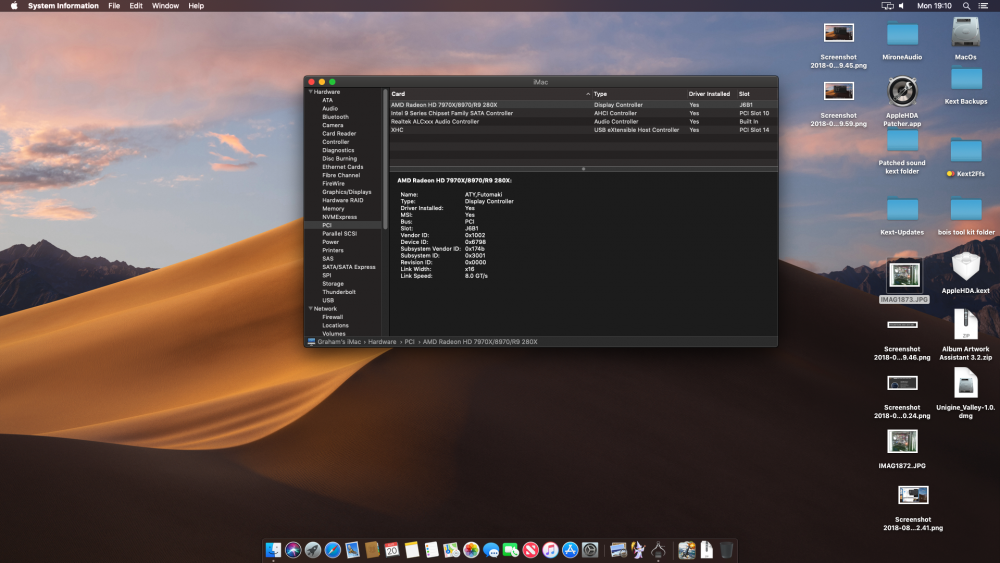Select Firewall under Network
The width and height of the screenshot is (1000, 563).
(332, 317)
